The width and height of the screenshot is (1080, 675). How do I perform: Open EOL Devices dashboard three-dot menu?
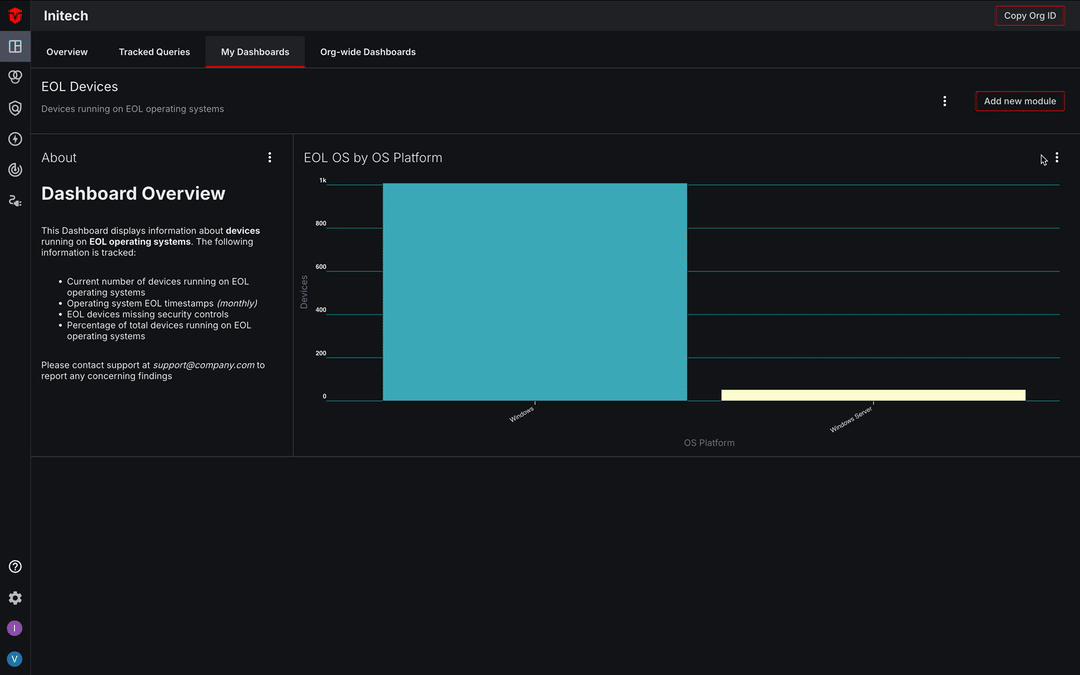(944, 101)
